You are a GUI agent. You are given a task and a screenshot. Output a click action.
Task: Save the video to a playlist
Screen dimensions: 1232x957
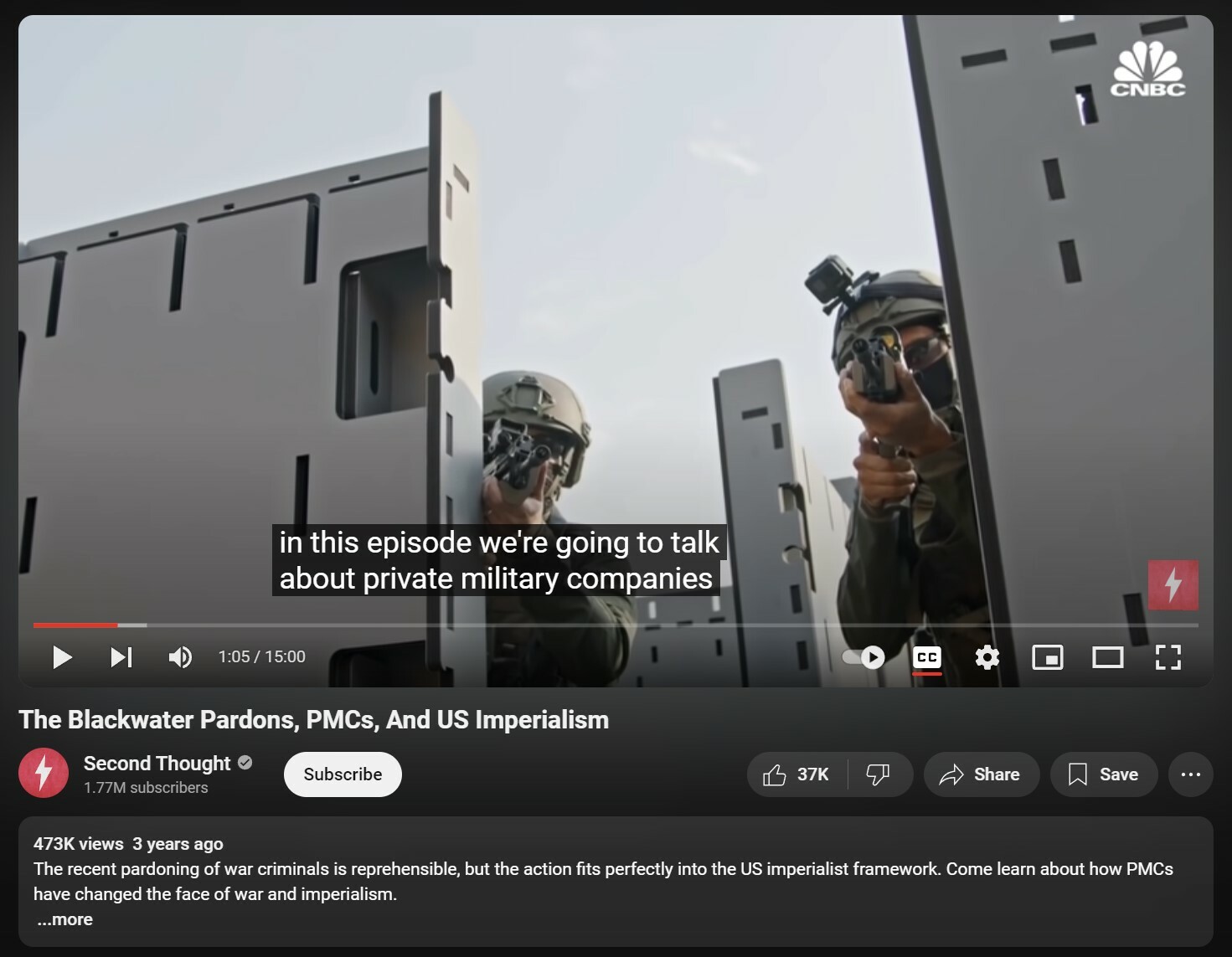pyautogui.click(x=1104, y=774)
